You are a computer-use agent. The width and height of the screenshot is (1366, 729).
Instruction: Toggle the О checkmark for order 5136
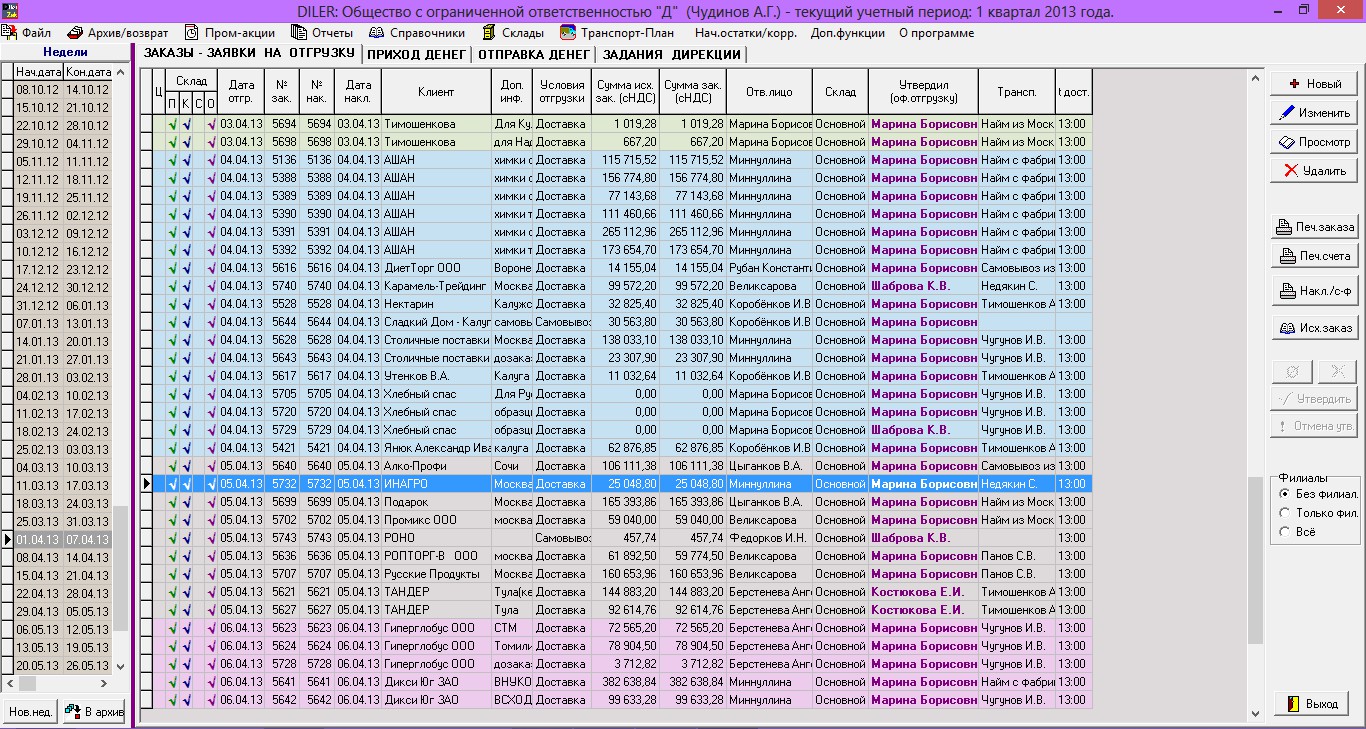point(211,160)
